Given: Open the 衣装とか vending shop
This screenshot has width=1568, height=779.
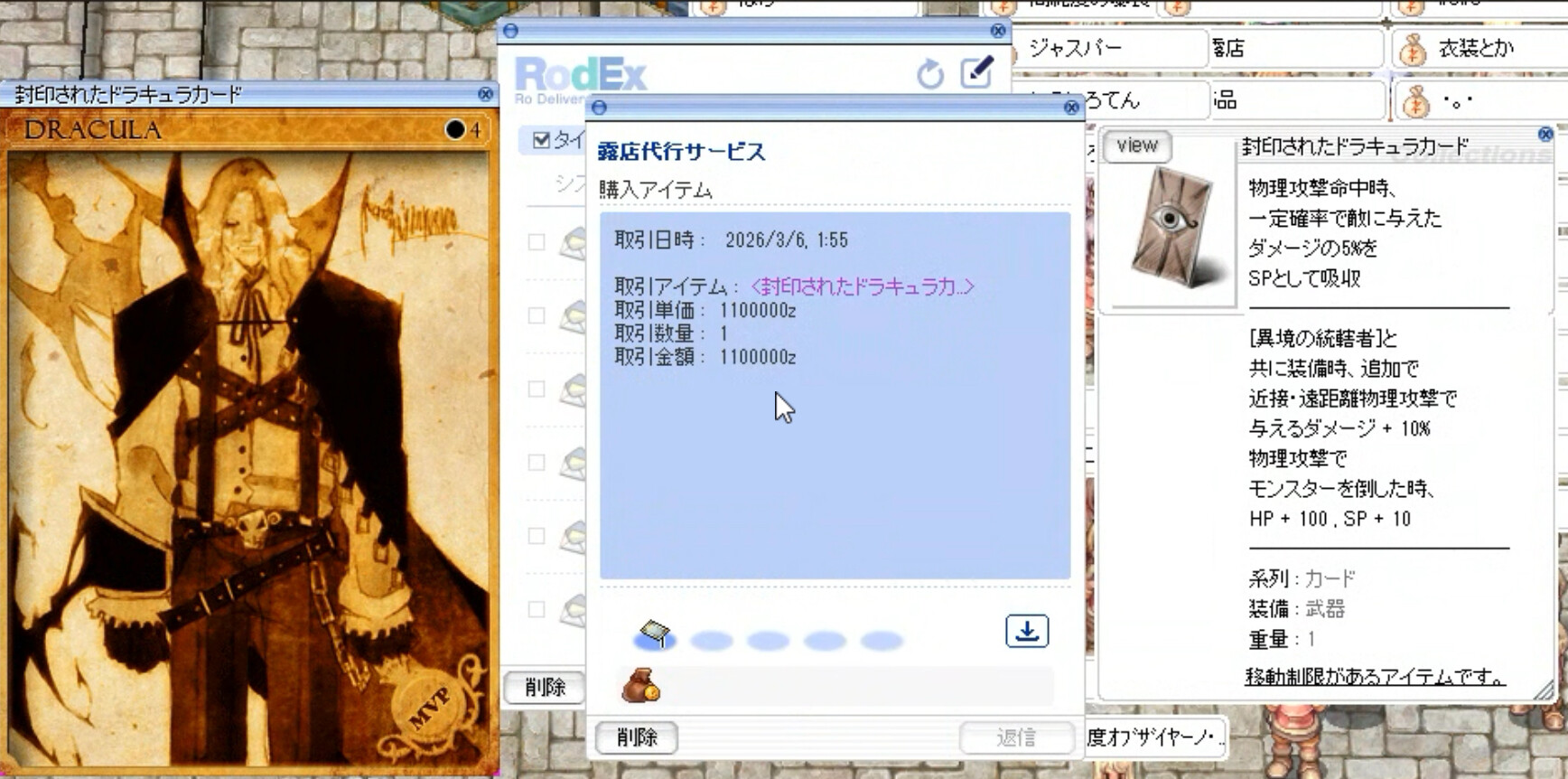Looking at the screenshot, I should 1476,49.
